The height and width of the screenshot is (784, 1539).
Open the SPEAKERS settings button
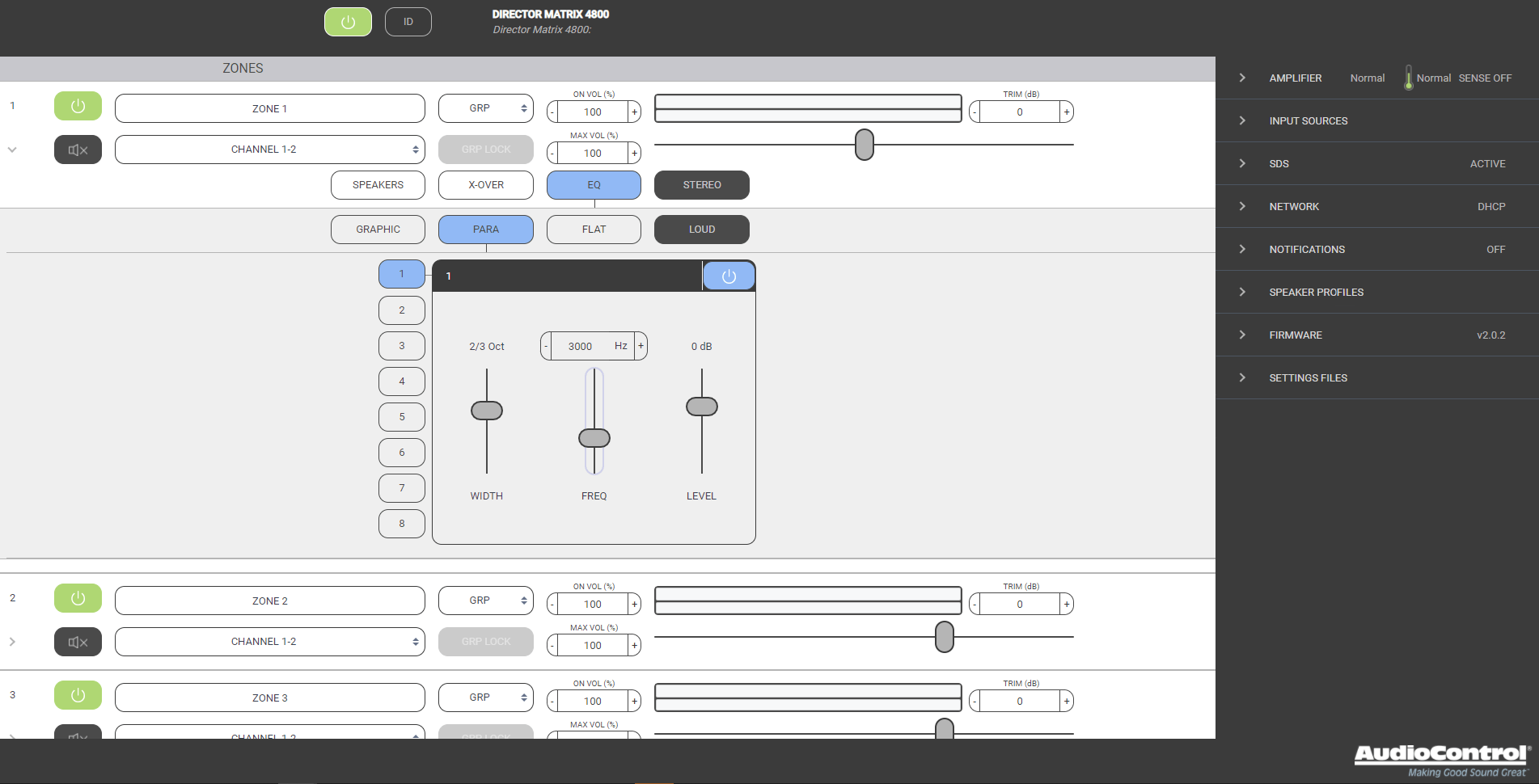378,185
